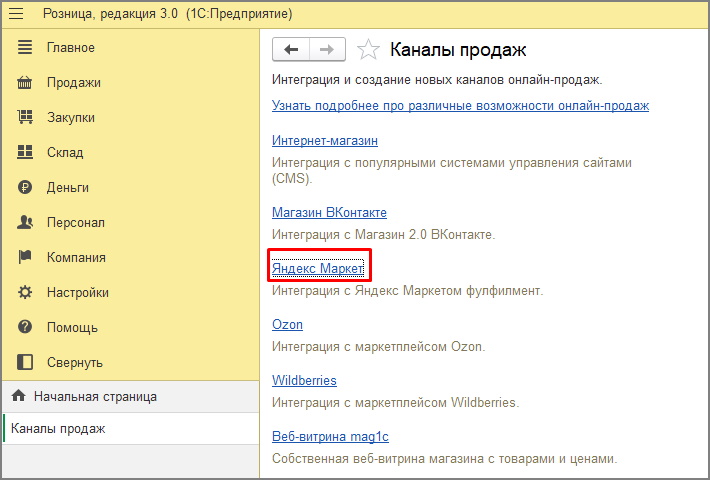
Task: Open the Продажи section
Action: click(x=74, y=82)
